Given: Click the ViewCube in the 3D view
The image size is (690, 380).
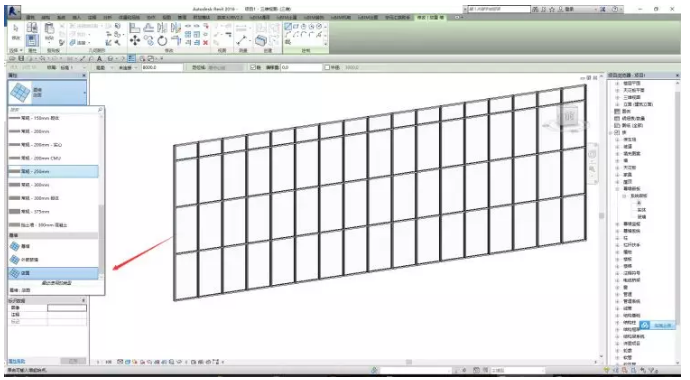Looking at the screenshot, I should tap(568, 117).
